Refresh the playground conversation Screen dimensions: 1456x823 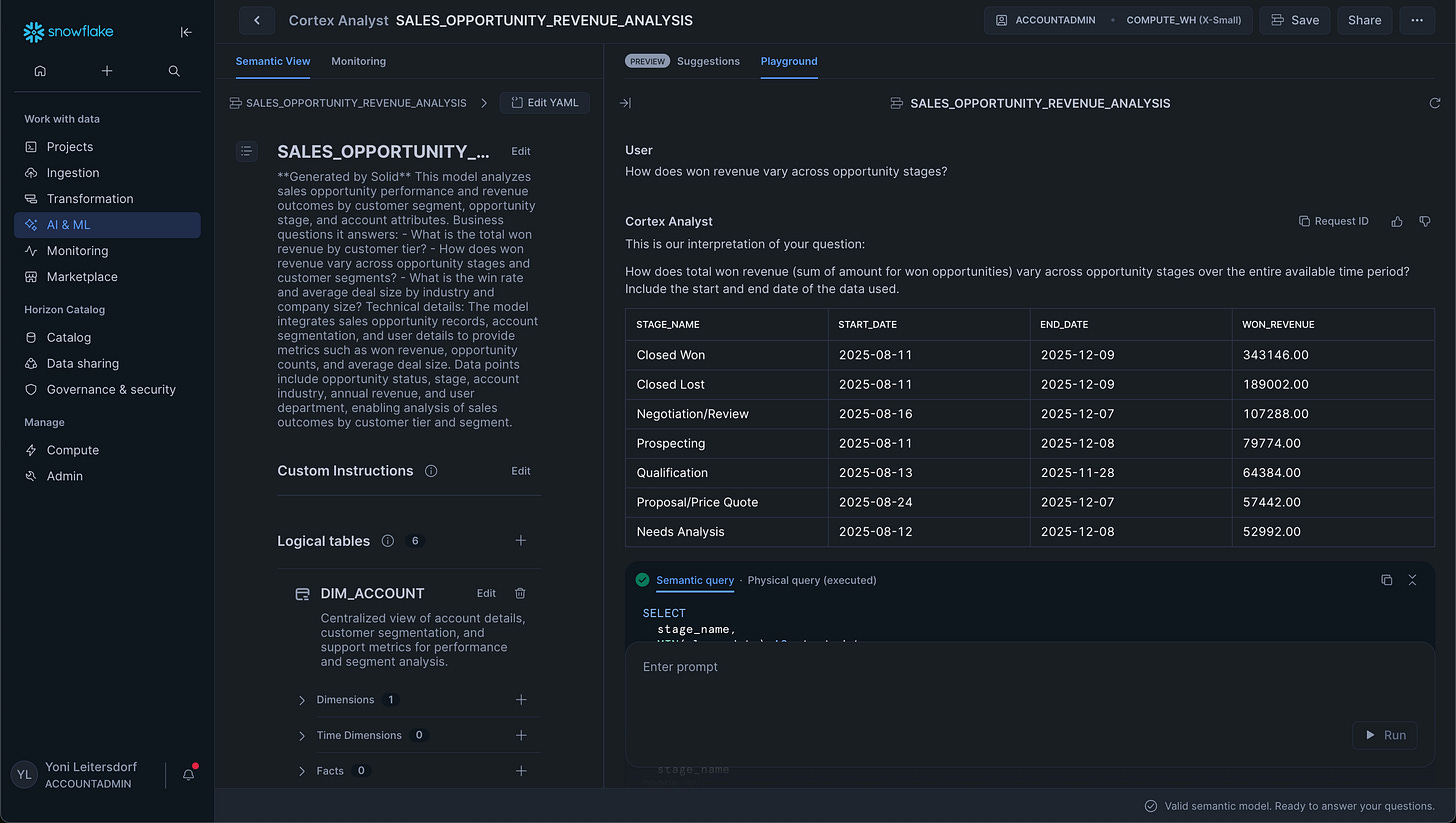[x=1435, y=103]
